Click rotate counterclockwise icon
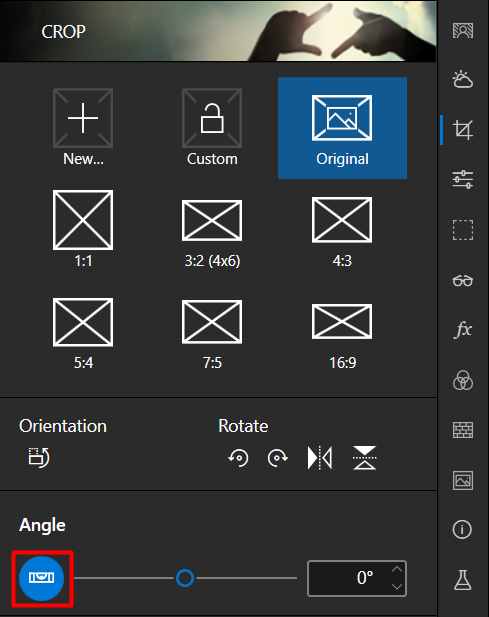This screenshot has width=489, height=617. (x=239, y=458)
